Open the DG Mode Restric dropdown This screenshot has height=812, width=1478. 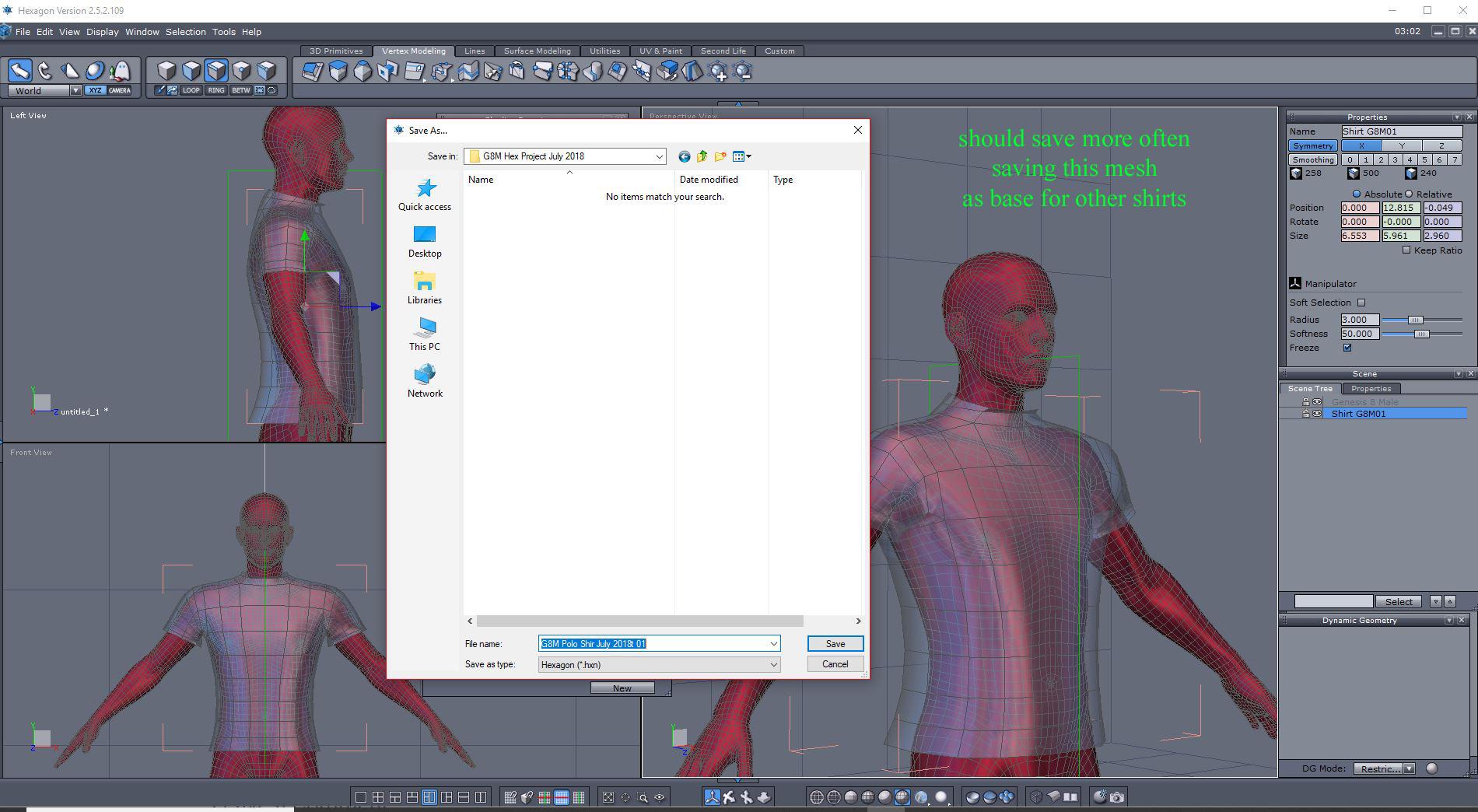[x=1409, y=768]
